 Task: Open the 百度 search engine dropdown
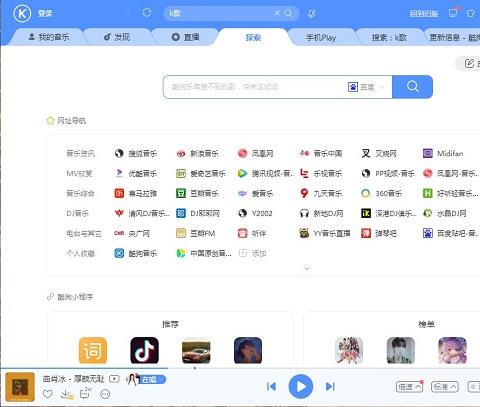tap(366, 87)
